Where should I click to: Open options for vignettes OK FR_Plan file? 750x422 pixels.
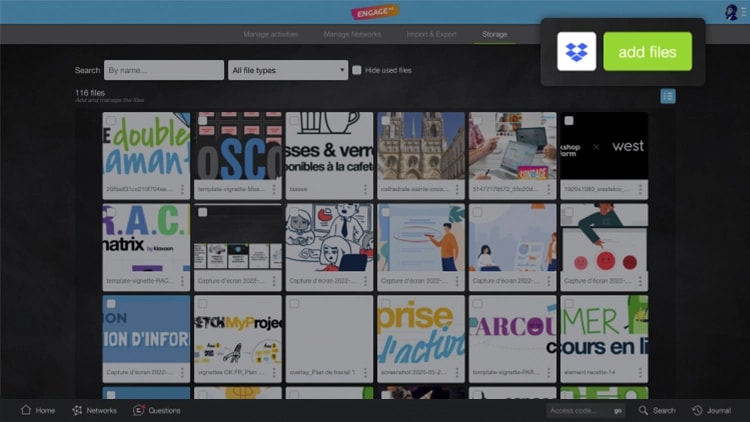274,372
